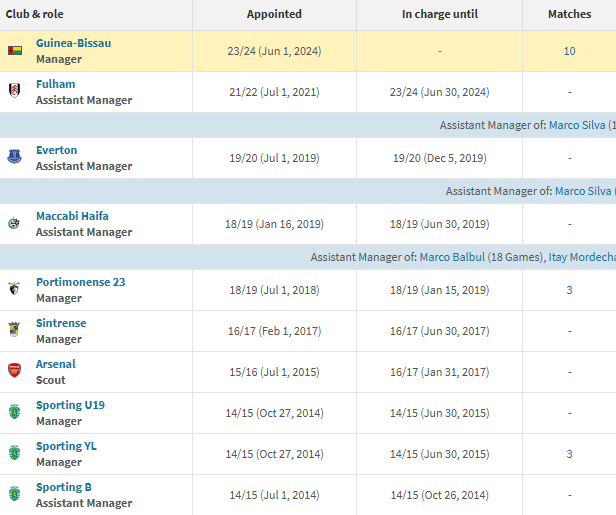616x515 pixels.
Task: Select the date 14/15 (Oct 26, 2014)
Action: (x=440, y=495)
